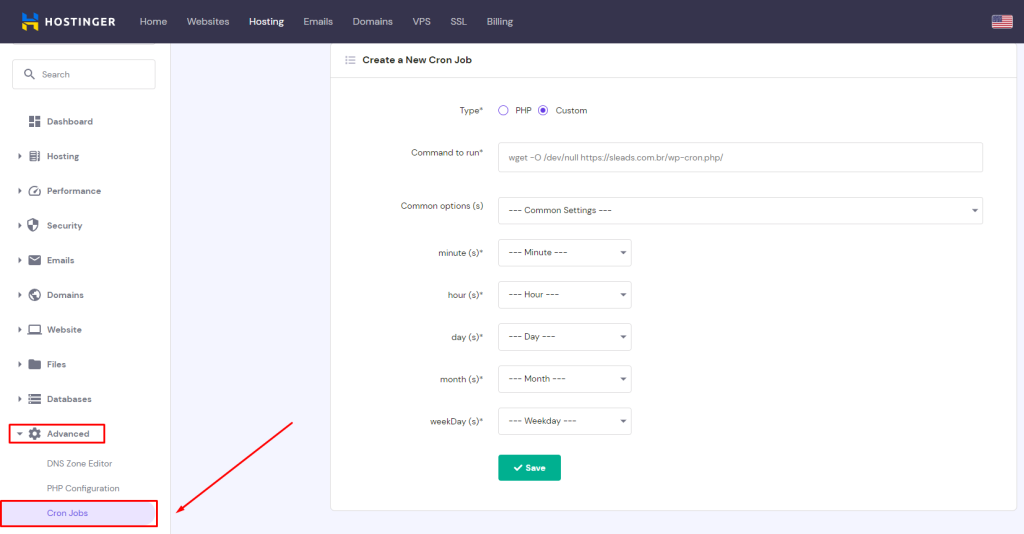This screenshot has width=1024, height=534.
Task: Go to VPS in the top menu
Action: [421, 21]
